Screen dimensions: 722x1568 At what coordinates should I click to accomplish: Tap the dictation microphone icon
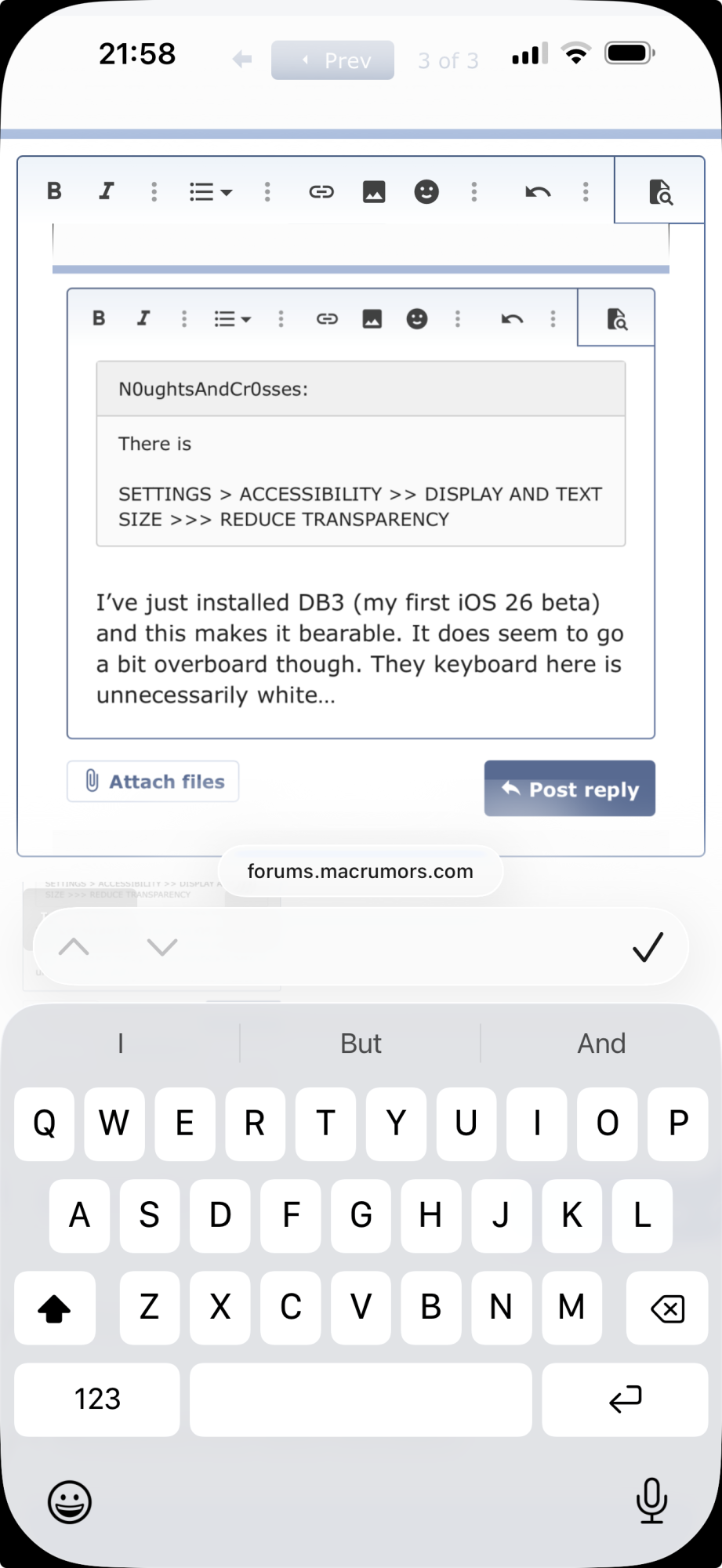(651, 1501)
